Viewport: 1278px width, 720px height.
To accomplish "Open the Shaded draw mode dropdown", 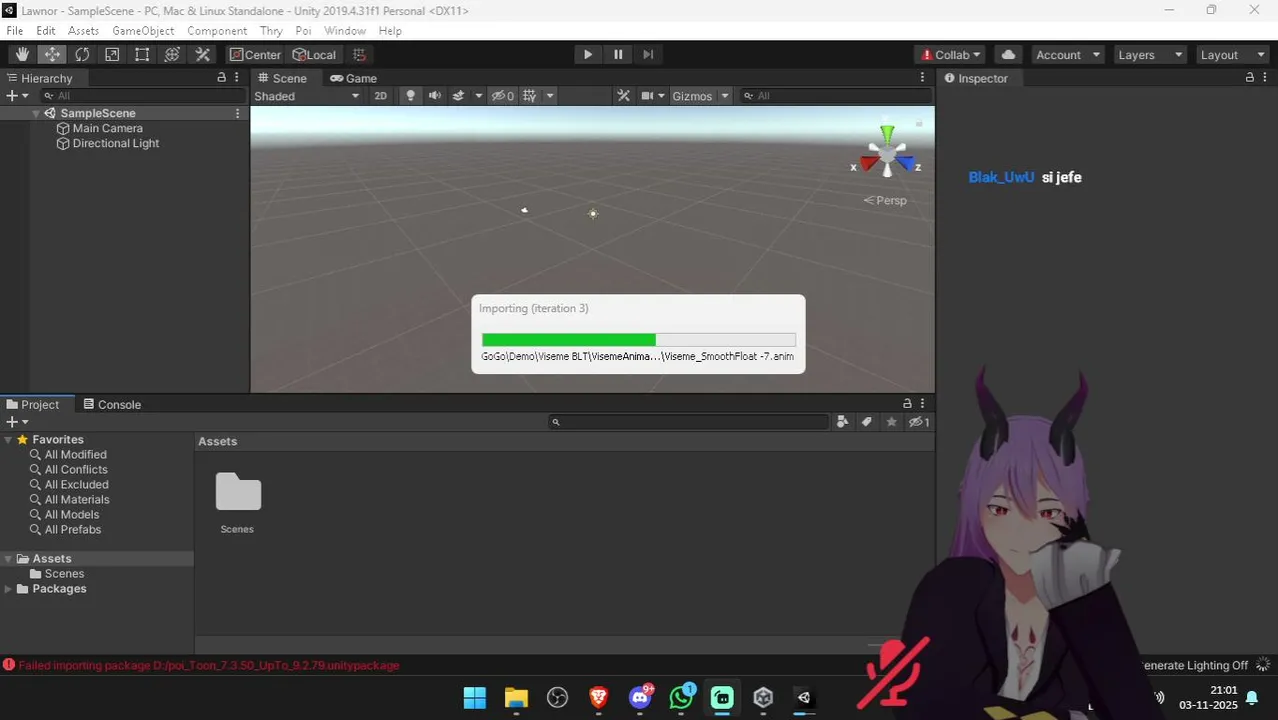I will [306, 96].
